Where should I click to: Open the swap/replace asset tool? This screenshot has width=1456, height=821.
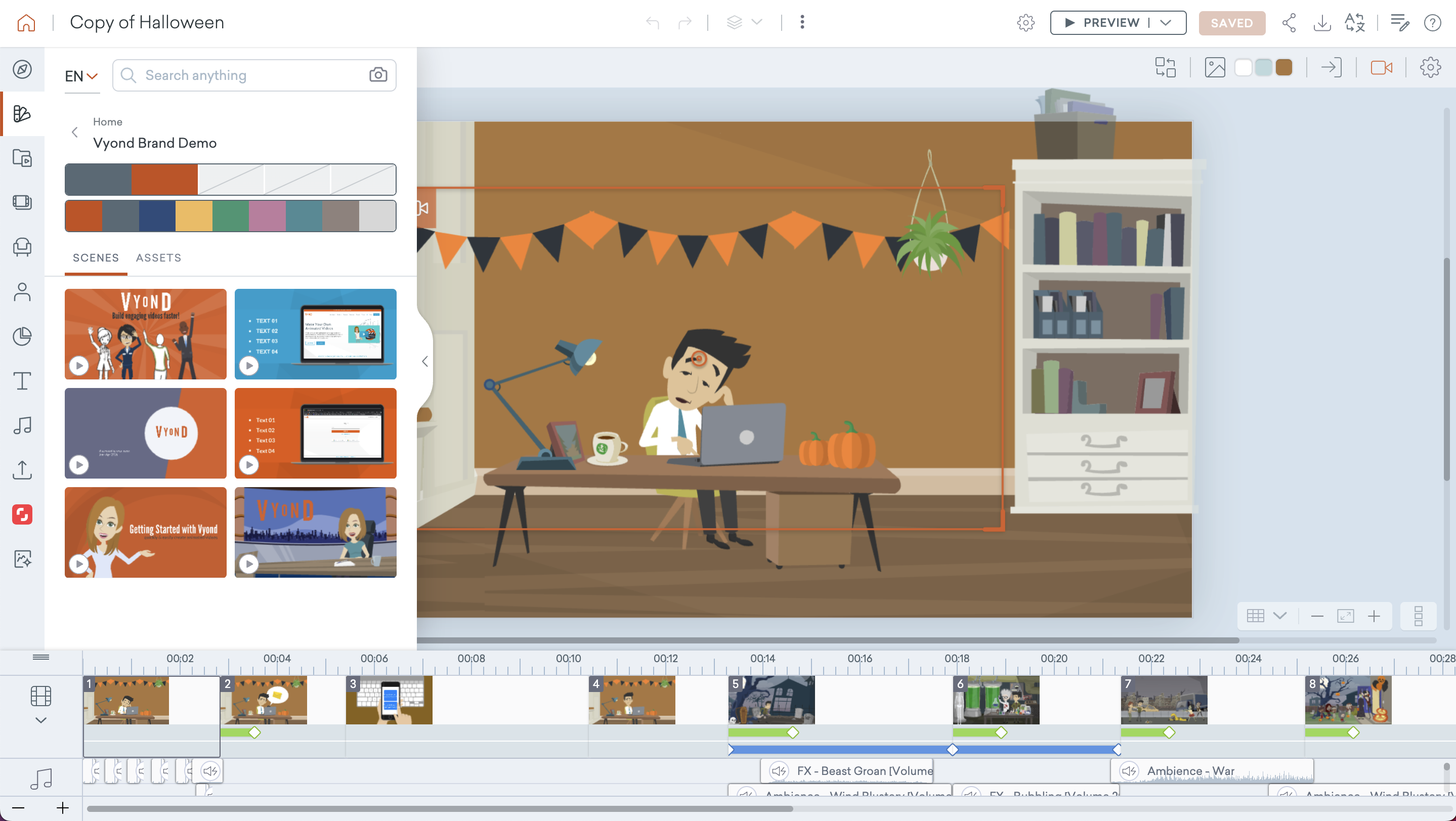[x=1165, y=67]
